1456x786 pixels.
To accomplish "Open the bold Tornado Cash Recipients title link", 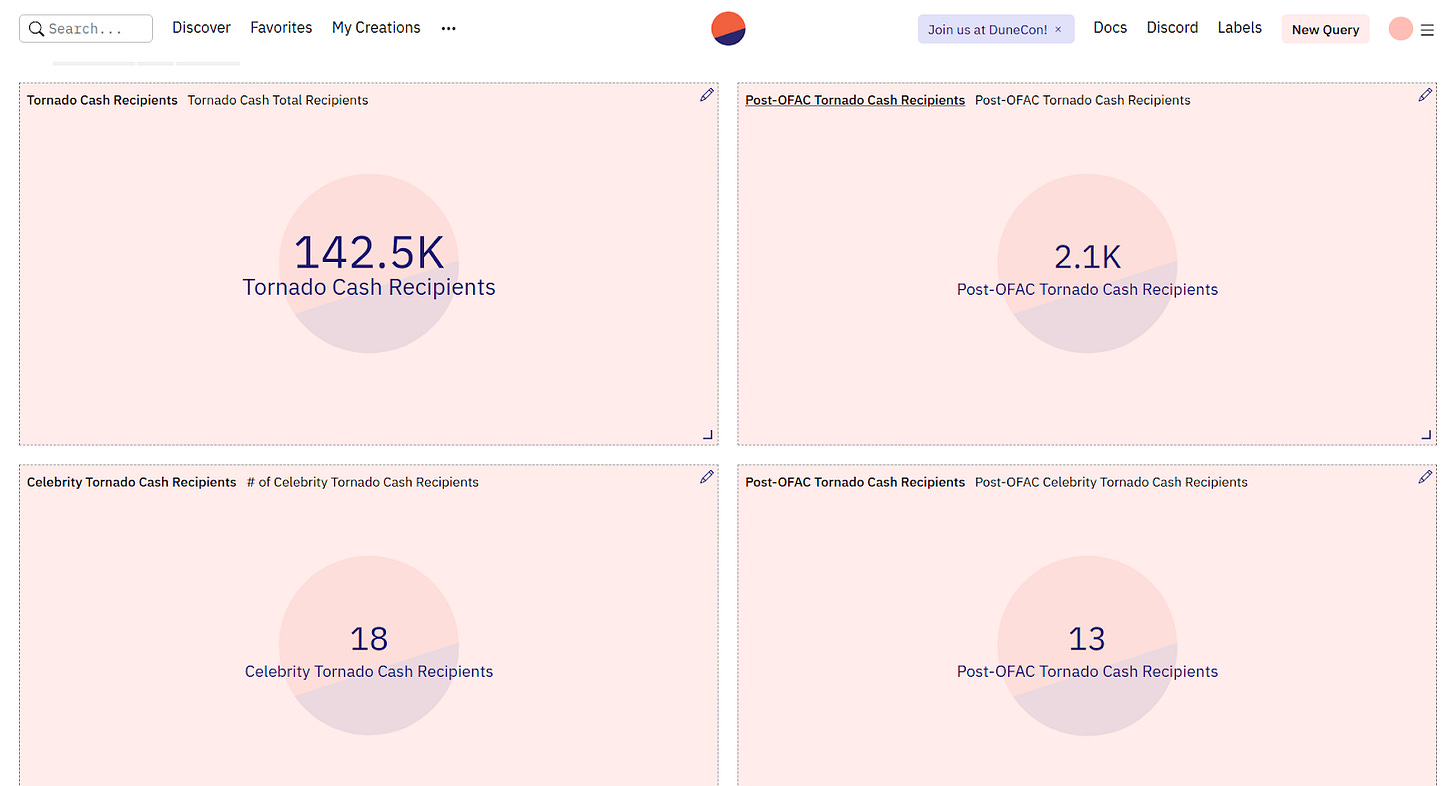I will [102, 100].
